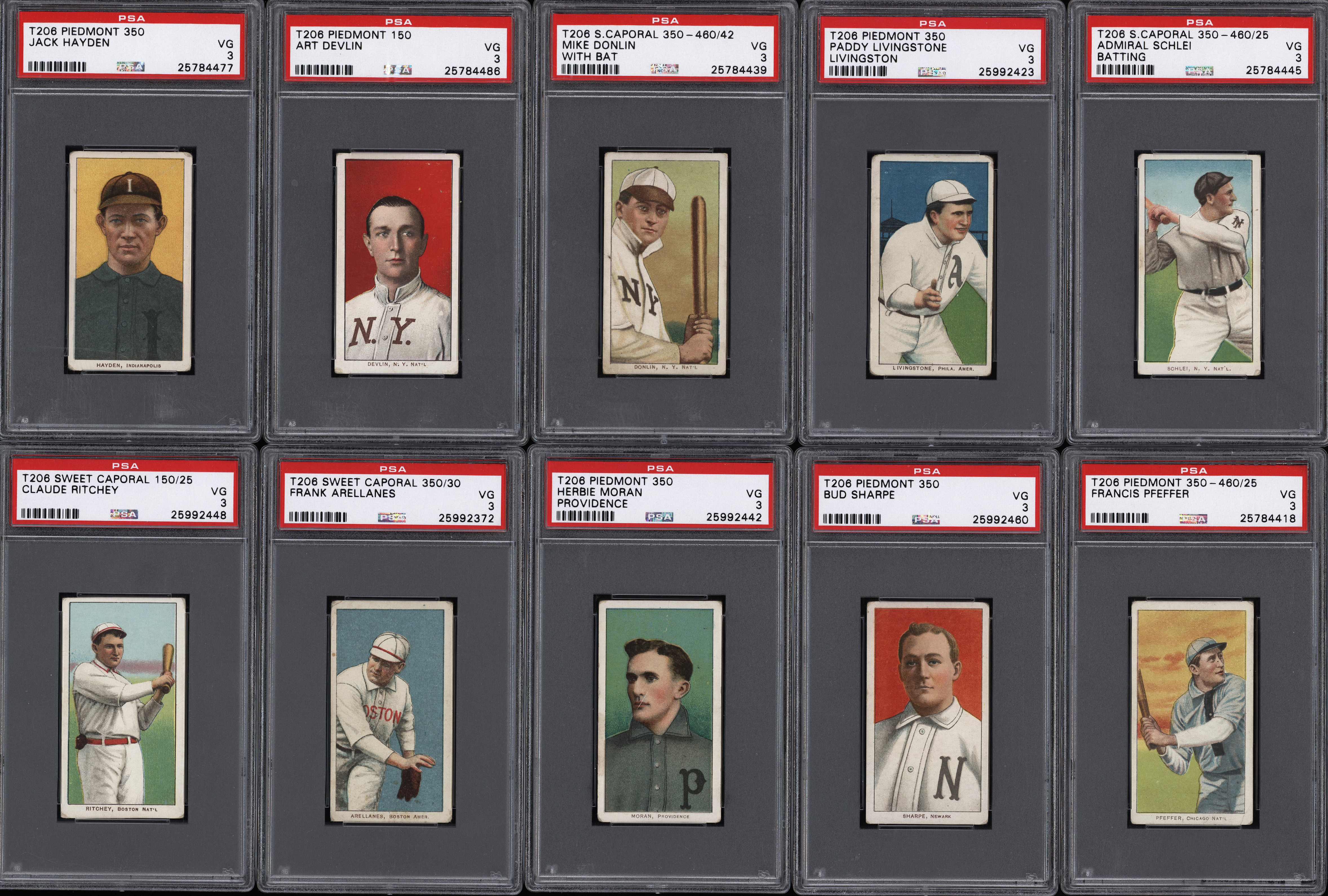Click cert number 25992372

tap(466, 518)
